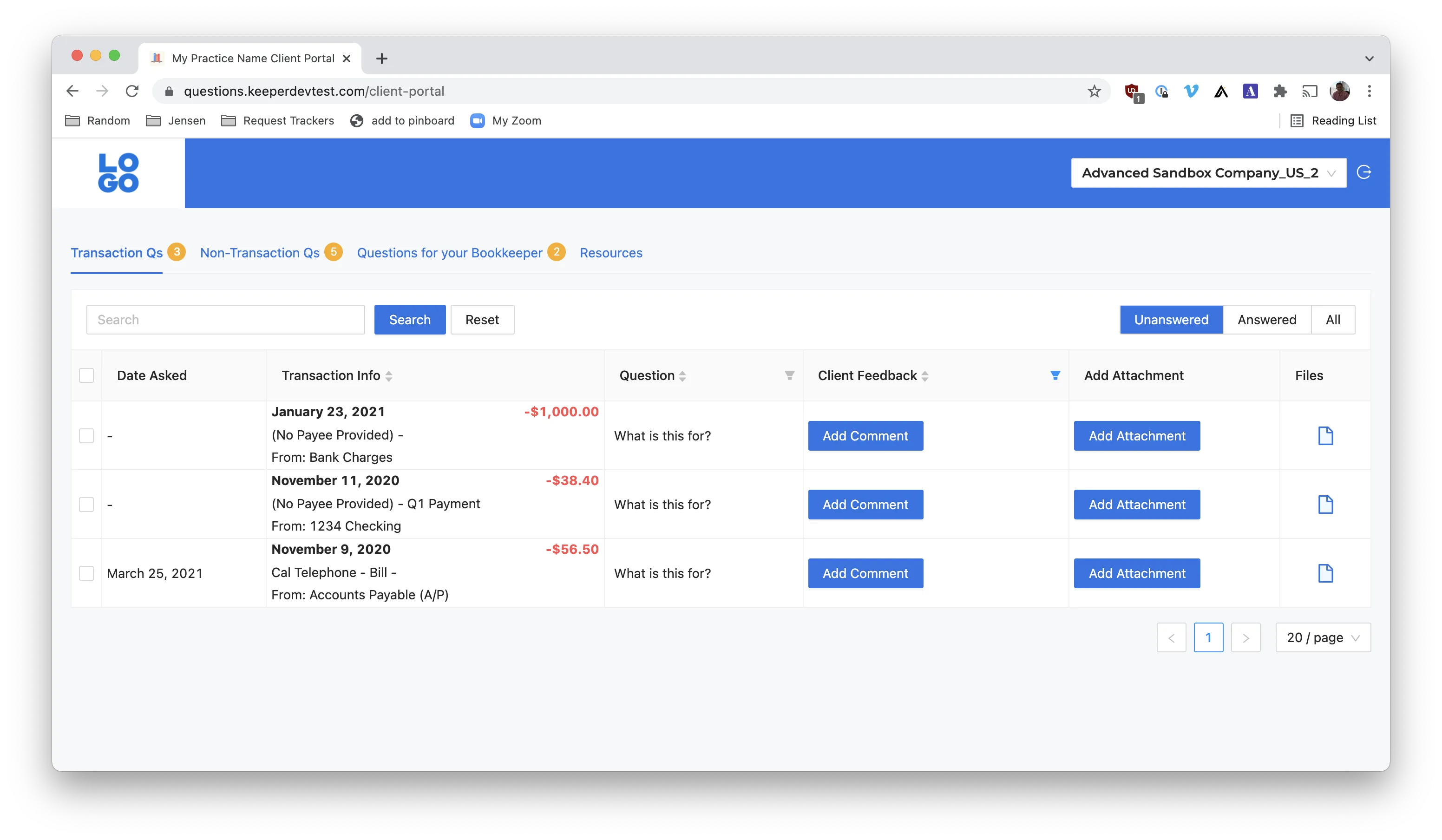Check the box for the January 23, 2021 row
This screenshot has width=1442, height=840.
86,435
